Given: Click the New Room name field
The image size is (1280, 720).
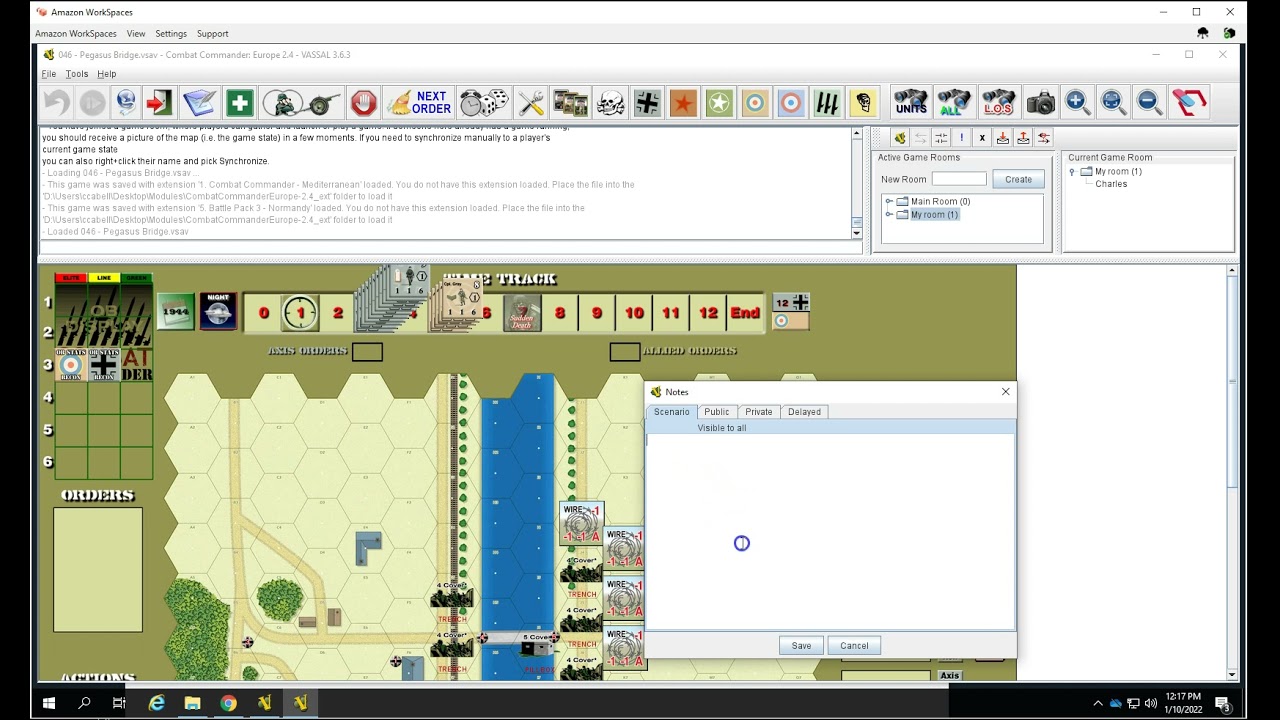Looking at the screenshot, I should (959, 179).
